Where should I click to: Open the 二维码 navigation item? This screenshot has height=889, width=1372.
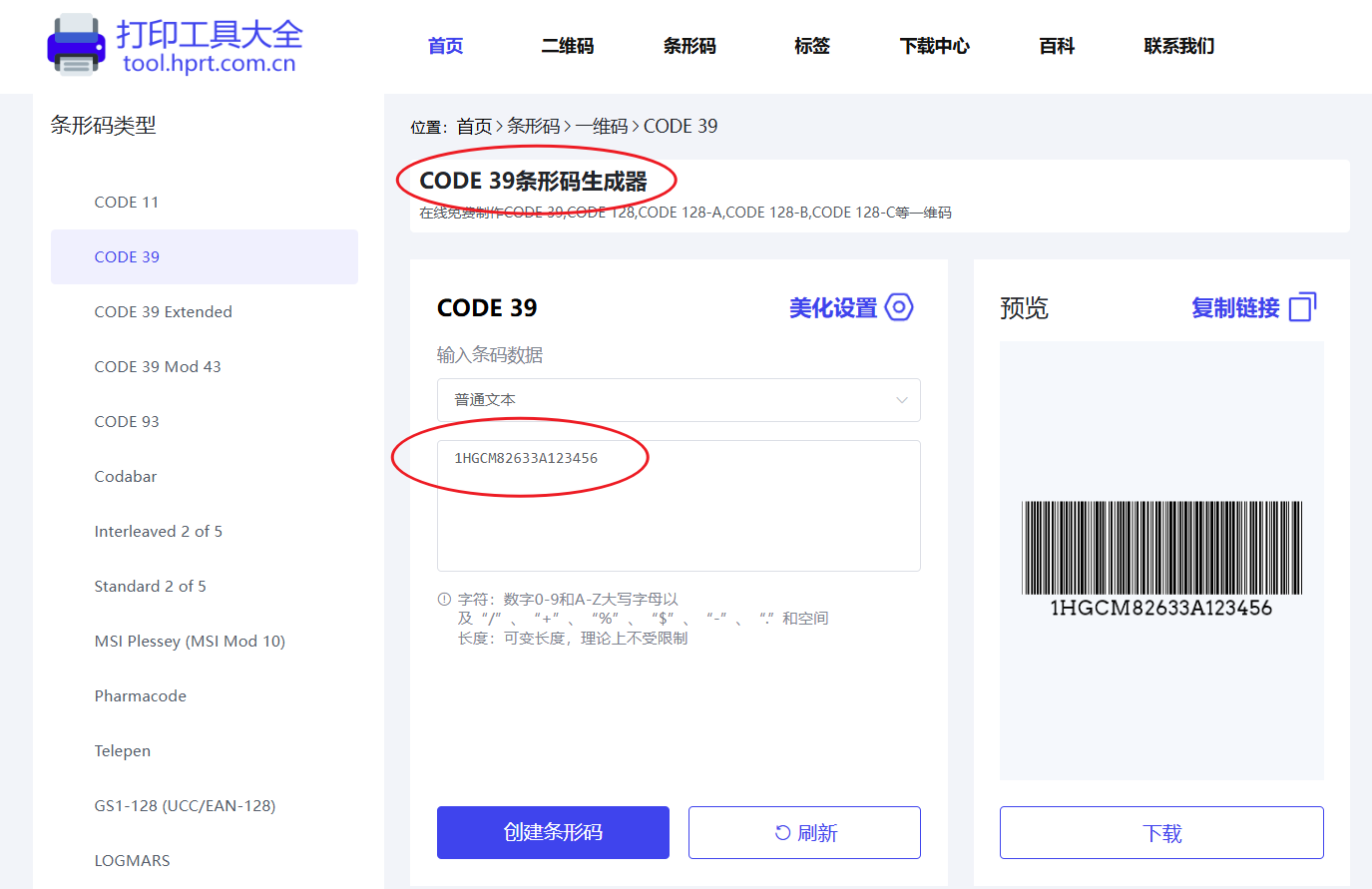pos(567,46)
